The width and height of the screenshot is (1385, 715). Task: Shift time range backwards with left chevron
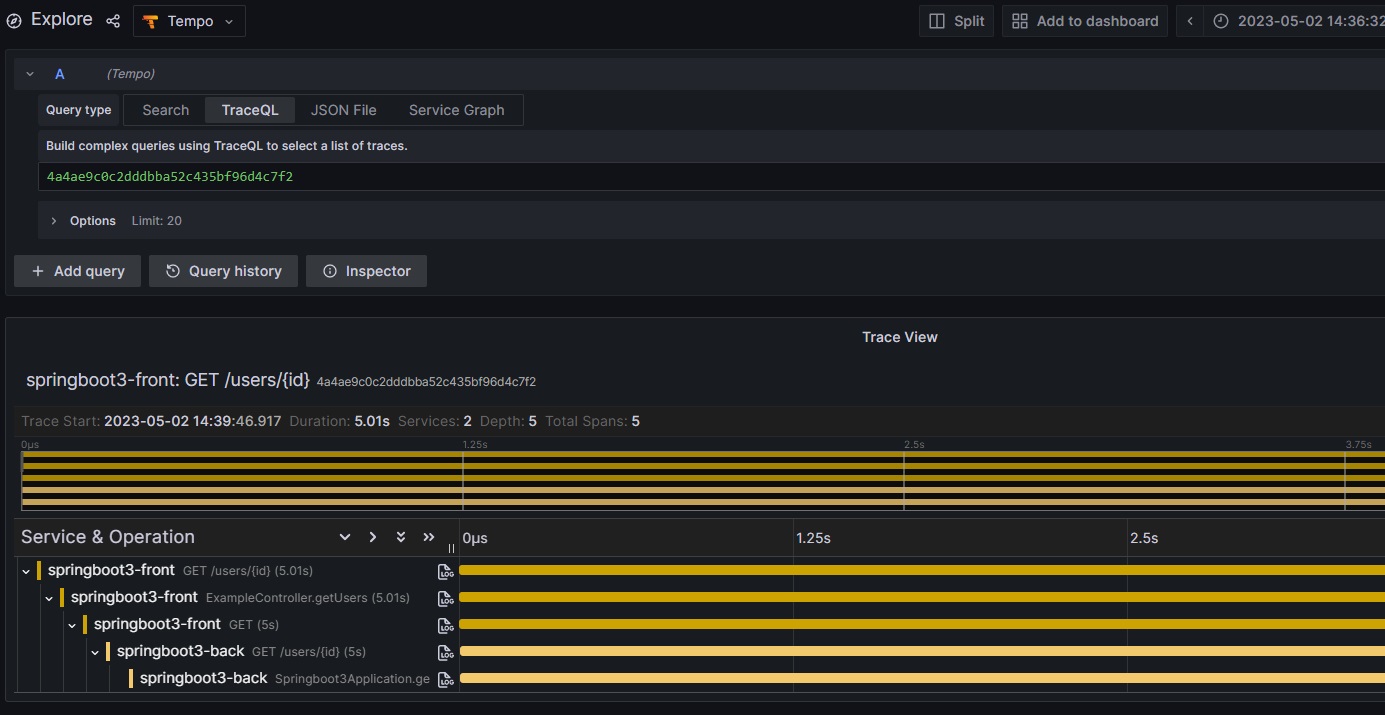click(x=1190, y=21)
